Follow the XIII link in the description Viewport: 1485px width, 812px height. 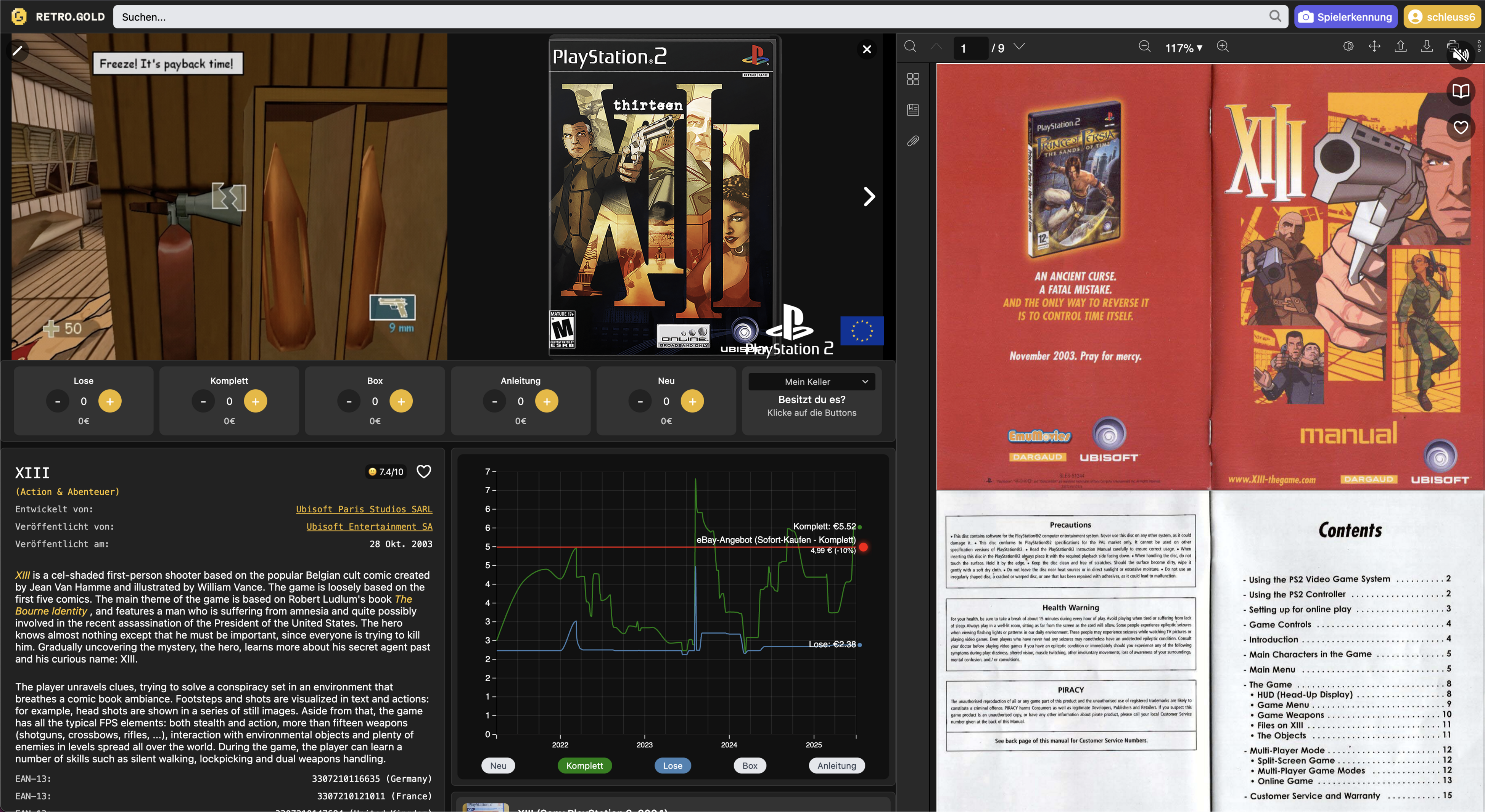coord(23,575)
